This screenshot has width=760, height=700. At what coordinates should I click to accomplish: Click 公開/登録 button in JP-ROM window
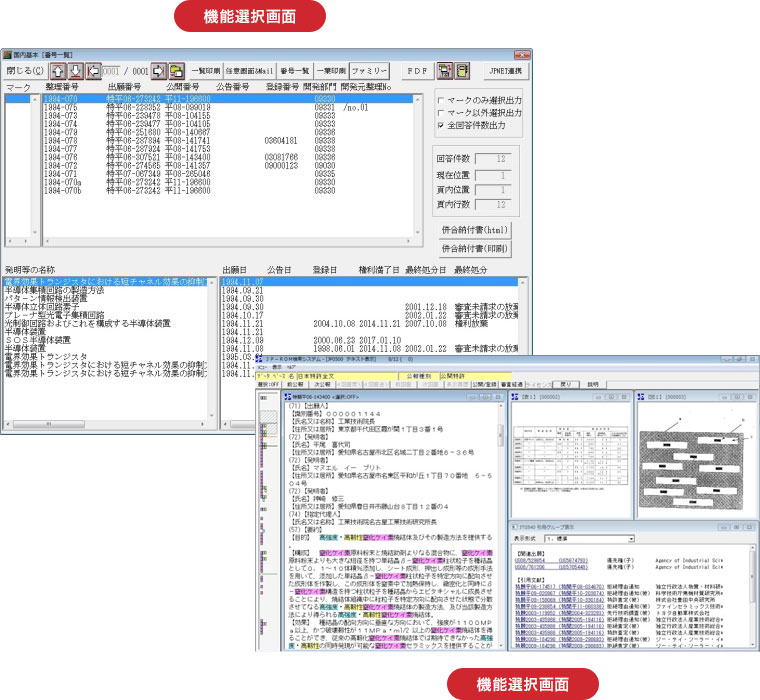point(485,384)
